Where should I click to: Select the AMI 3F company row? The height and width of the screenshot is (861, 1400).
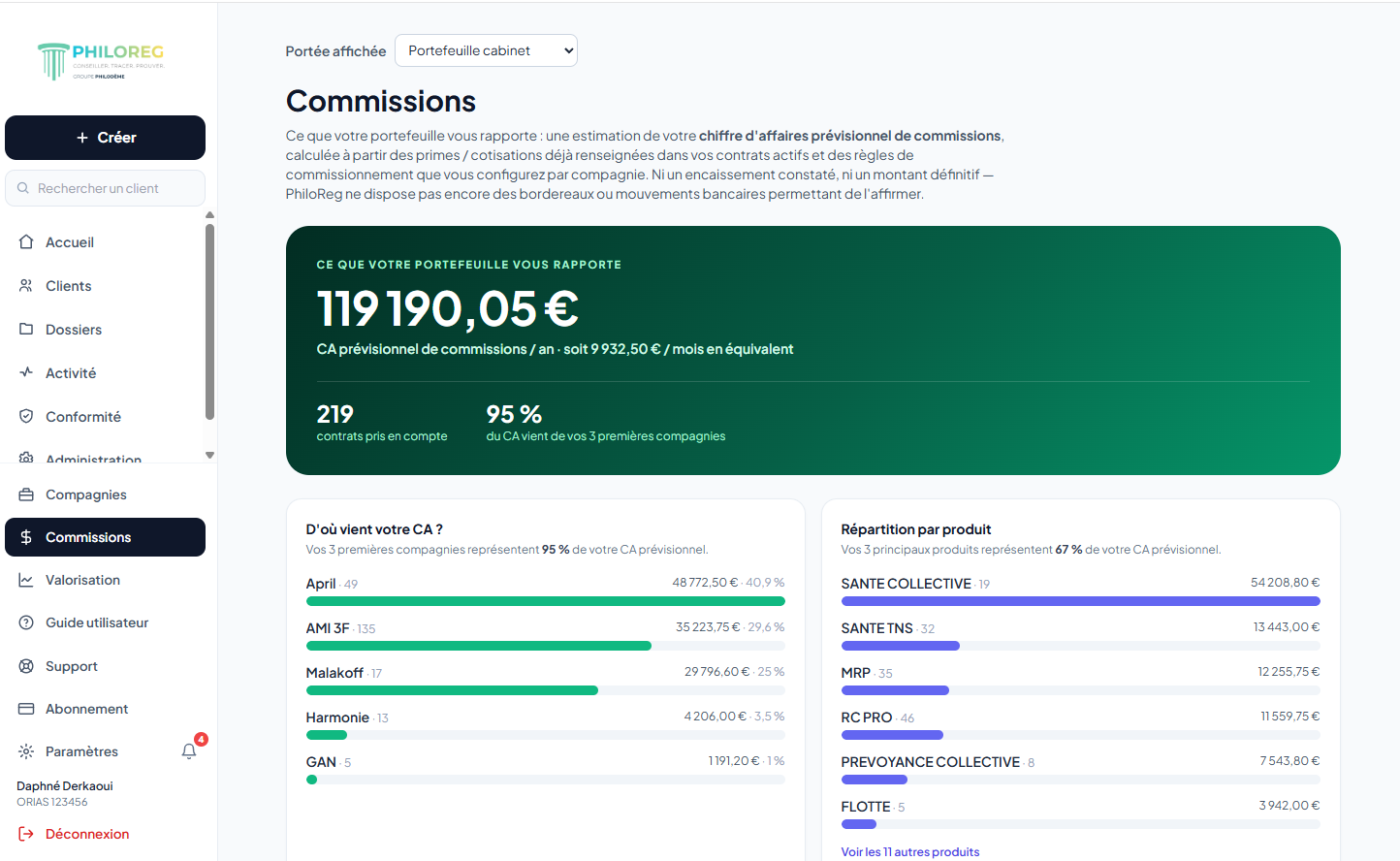click(546, 637)
